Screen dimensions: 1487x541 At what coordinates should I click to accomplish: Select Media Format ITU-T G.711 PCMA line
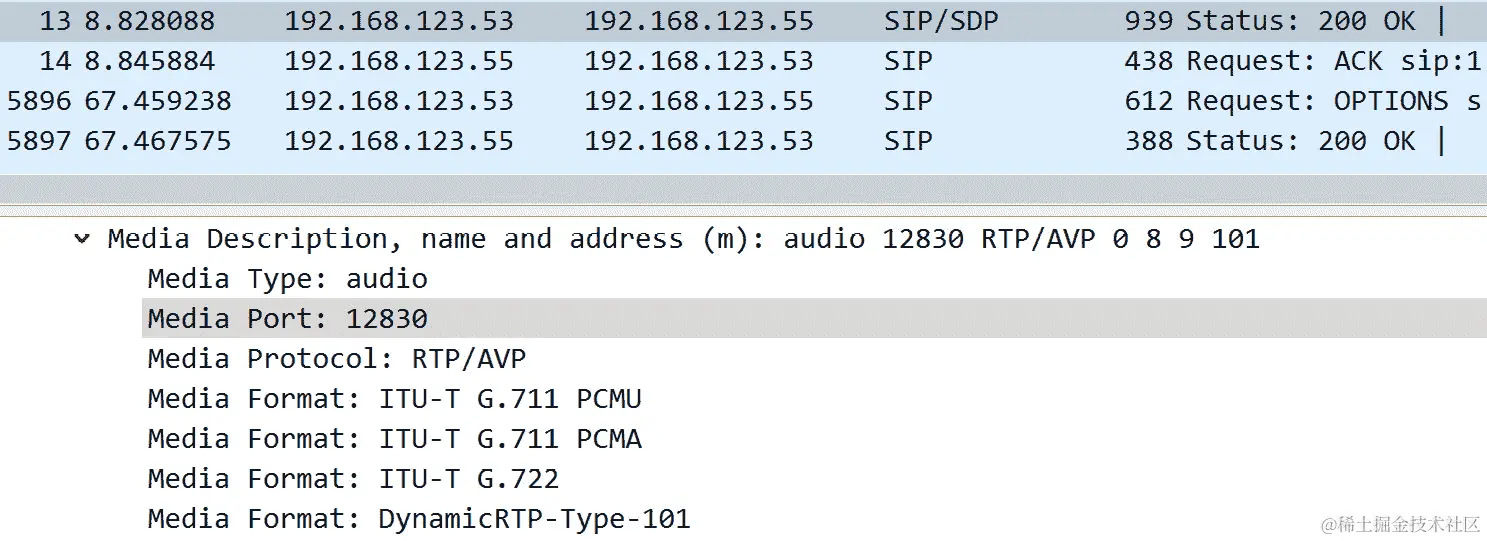[394, 439]
